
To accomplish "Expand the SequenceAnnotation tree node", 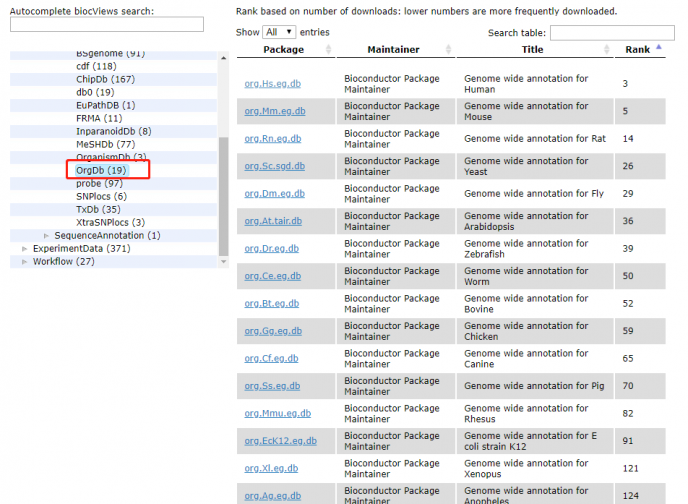I will click(x=46, y=236).
